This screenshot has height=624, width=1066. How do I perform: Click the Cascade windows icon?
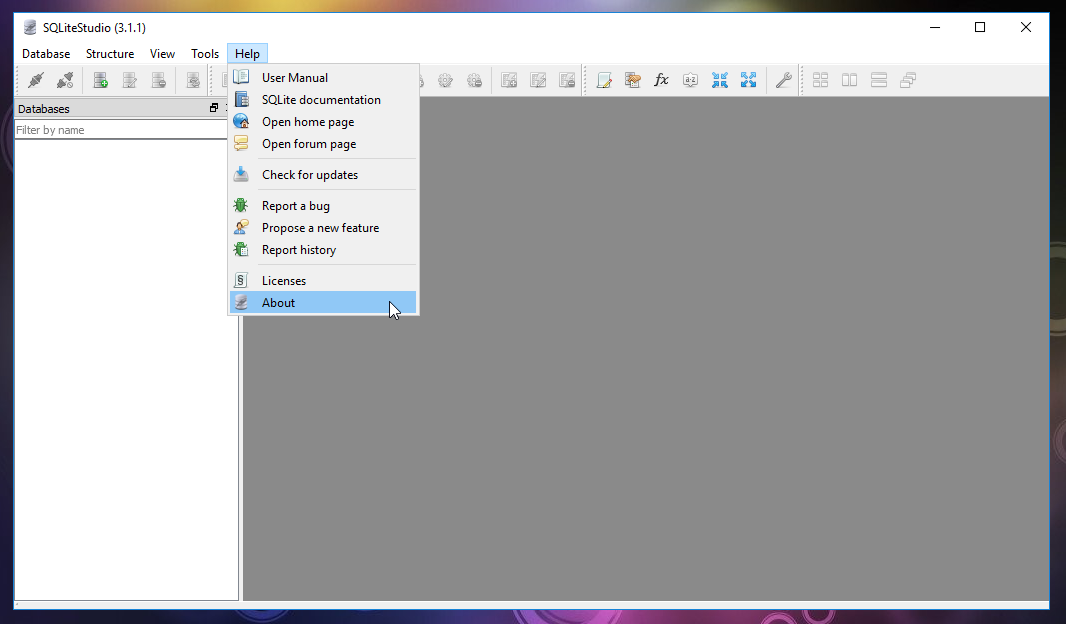pyautogui.click(x=908, y=80)
